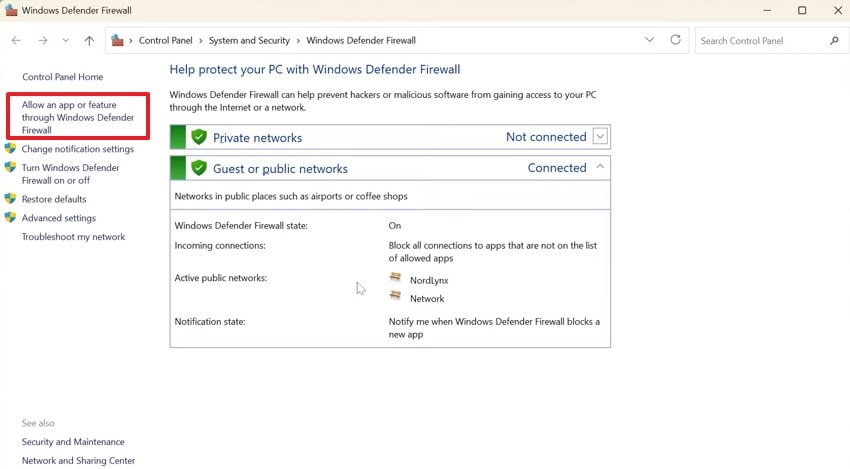Click the search magnifier icon
Image resolution: width=850 pixels, height=469 pixels.
coord(834,41)
